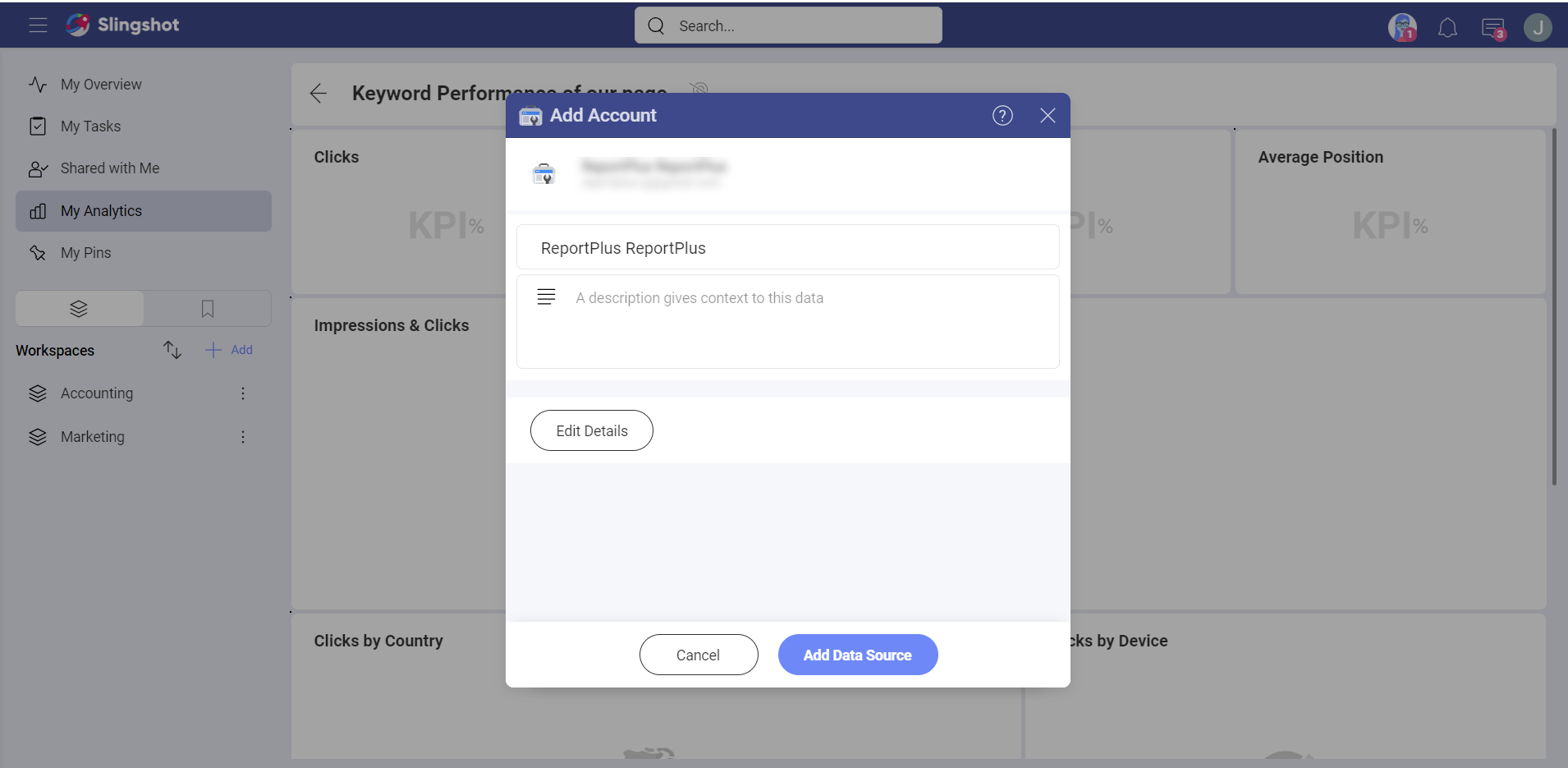
Task: Click the crossed-out icon beside dashboard title
Action: pyautogui.click(x=699, y=89)
